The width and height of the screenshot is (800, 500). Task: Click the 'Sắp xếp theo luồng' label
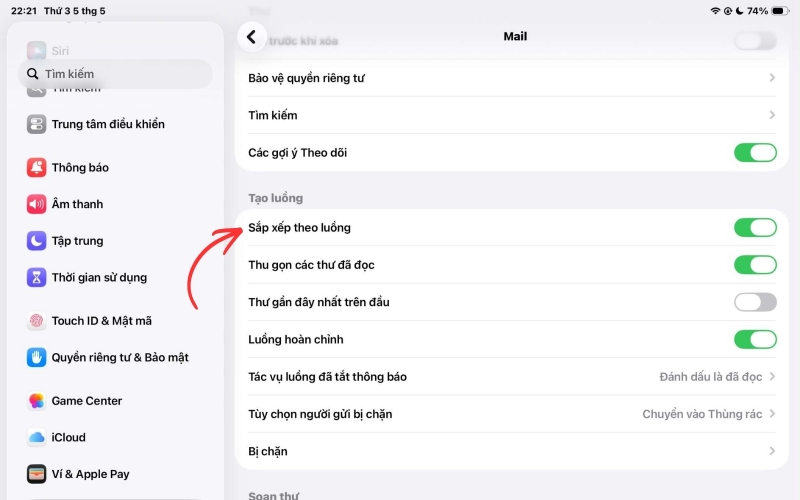pos(299,228)
